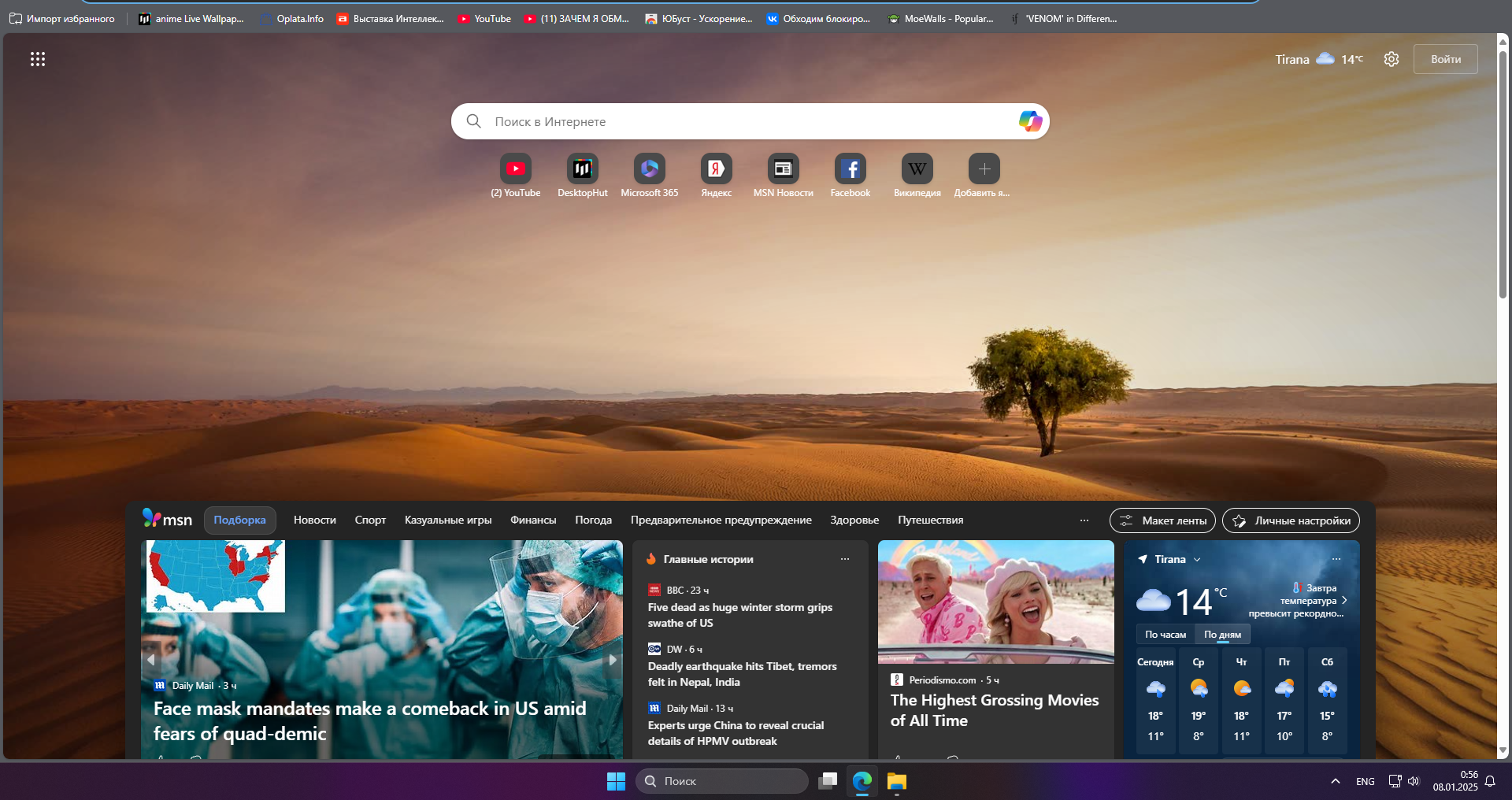Screen dimensions: 1512x800
Task: Open Face mask mandates headline
Action: [x=370, y=720]
